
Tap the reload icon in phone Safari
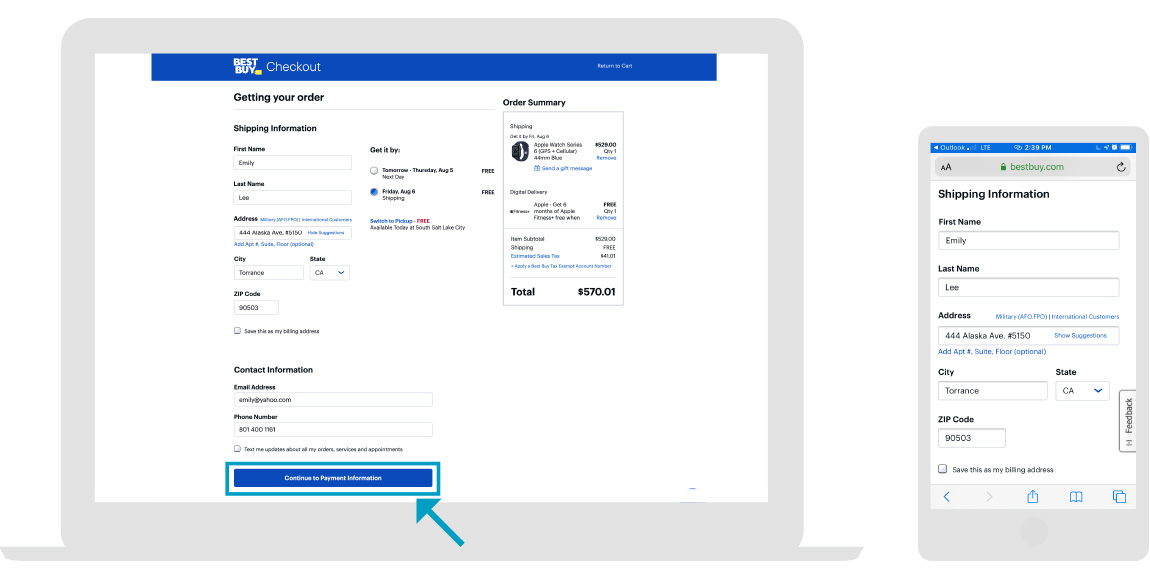click(1121, 167)
